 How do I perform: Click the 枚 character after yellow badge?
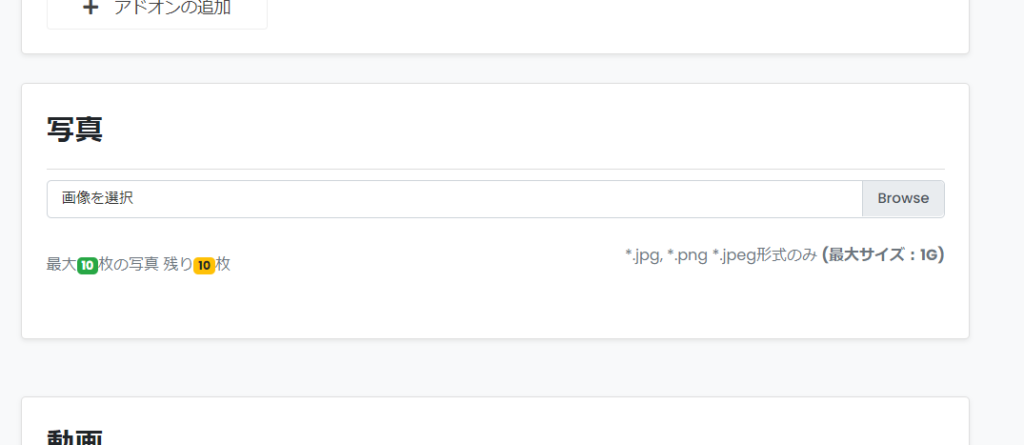click(223, 265)
